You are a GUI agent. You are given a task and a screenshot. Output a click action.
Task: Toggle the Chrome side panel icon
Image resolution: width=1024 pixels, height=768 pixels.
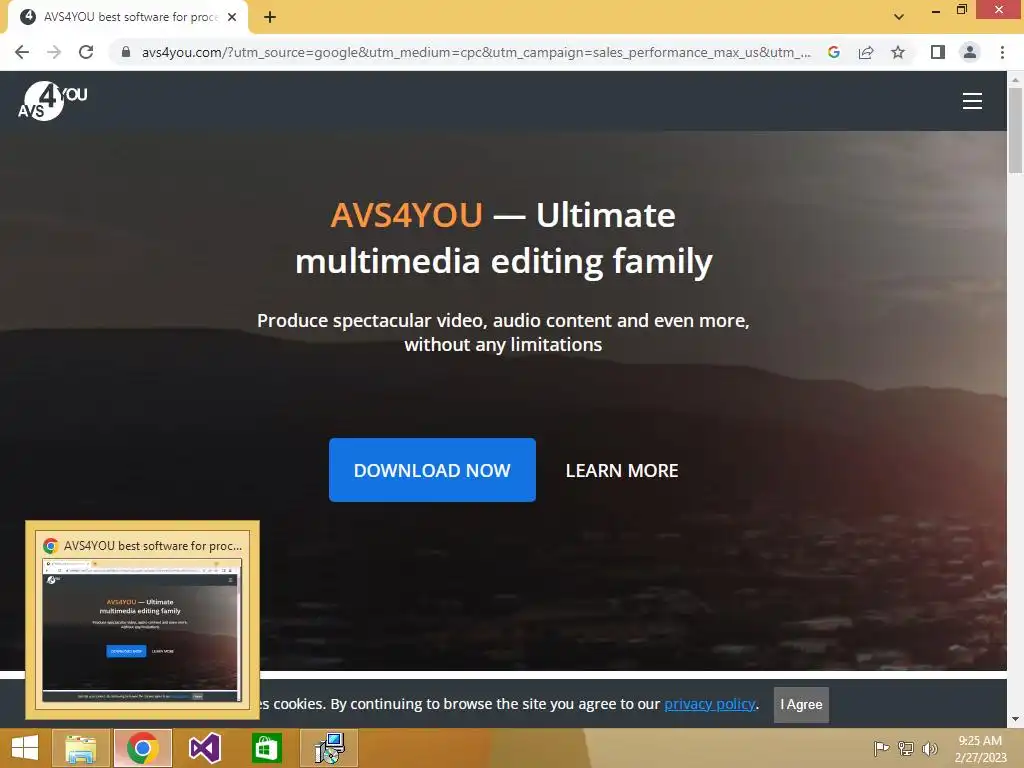[938, 52]
